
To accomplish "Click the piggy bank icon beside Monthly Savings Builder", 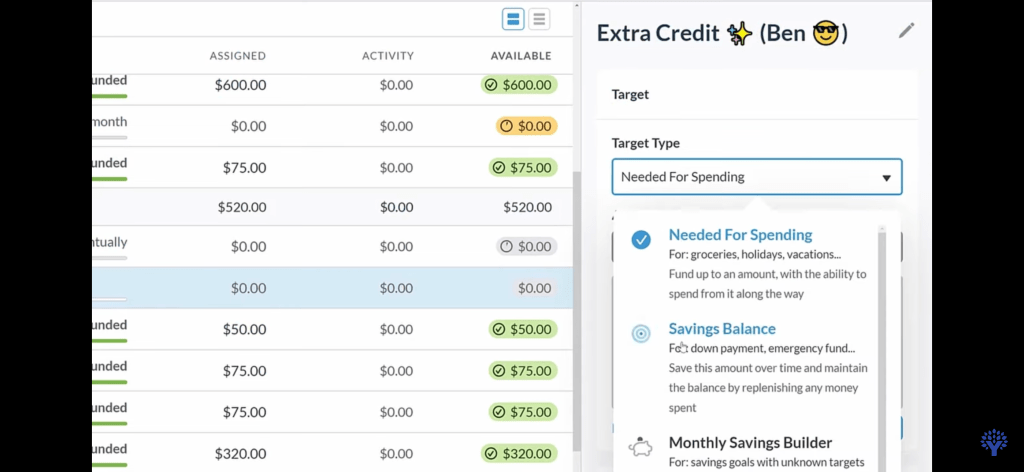I will [x=641, y=447].
